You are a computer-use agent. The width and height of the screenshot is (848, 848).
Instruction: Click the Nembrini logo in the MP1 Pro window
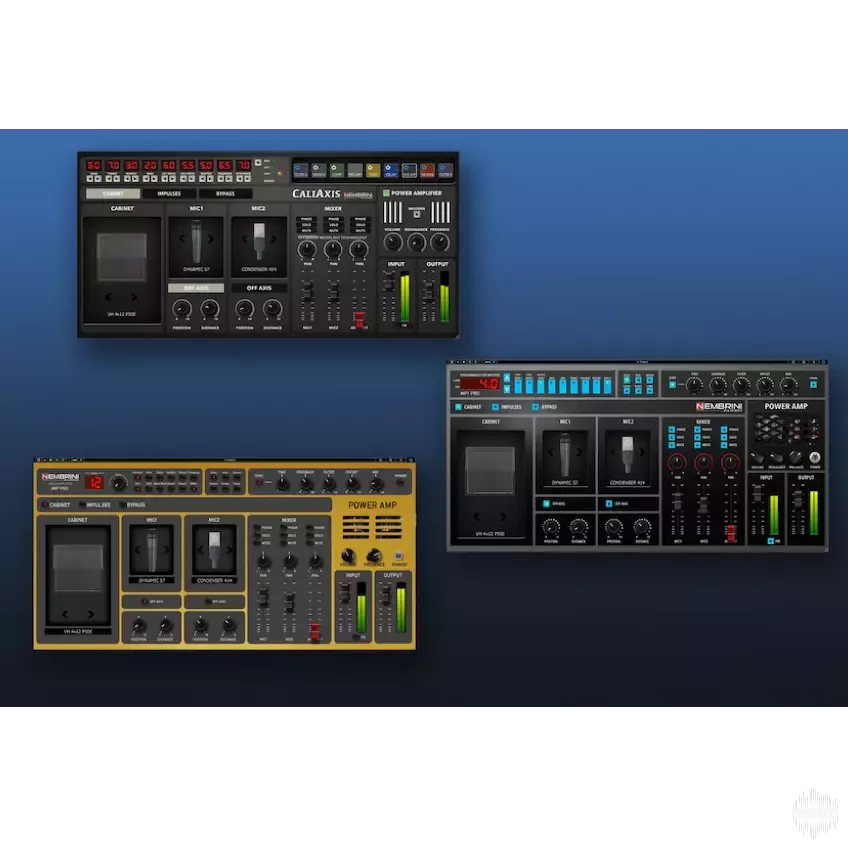tap(719, 407)
